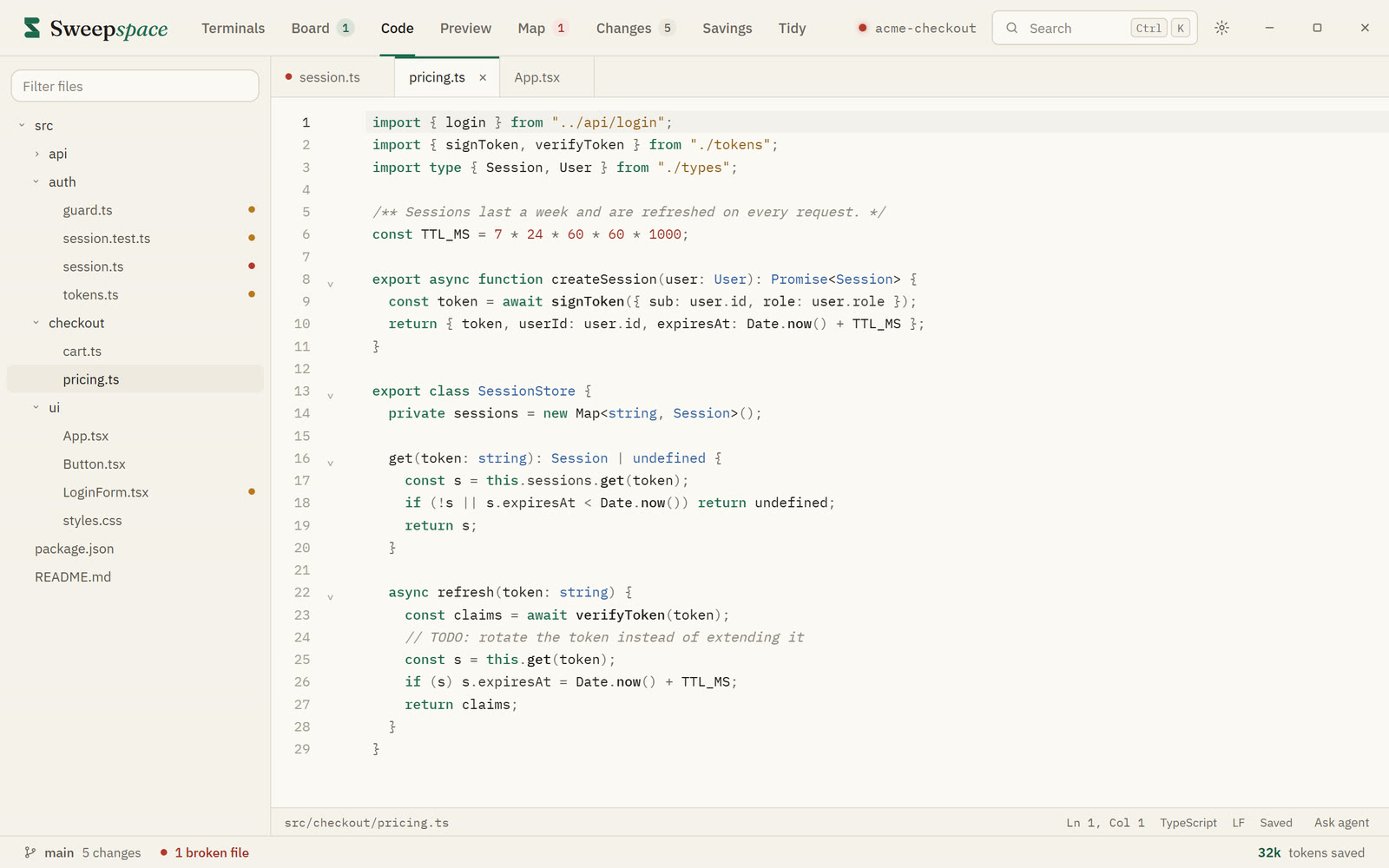Collapse the ui folder chevron
1389x868 pixels.
coord(36,407)
